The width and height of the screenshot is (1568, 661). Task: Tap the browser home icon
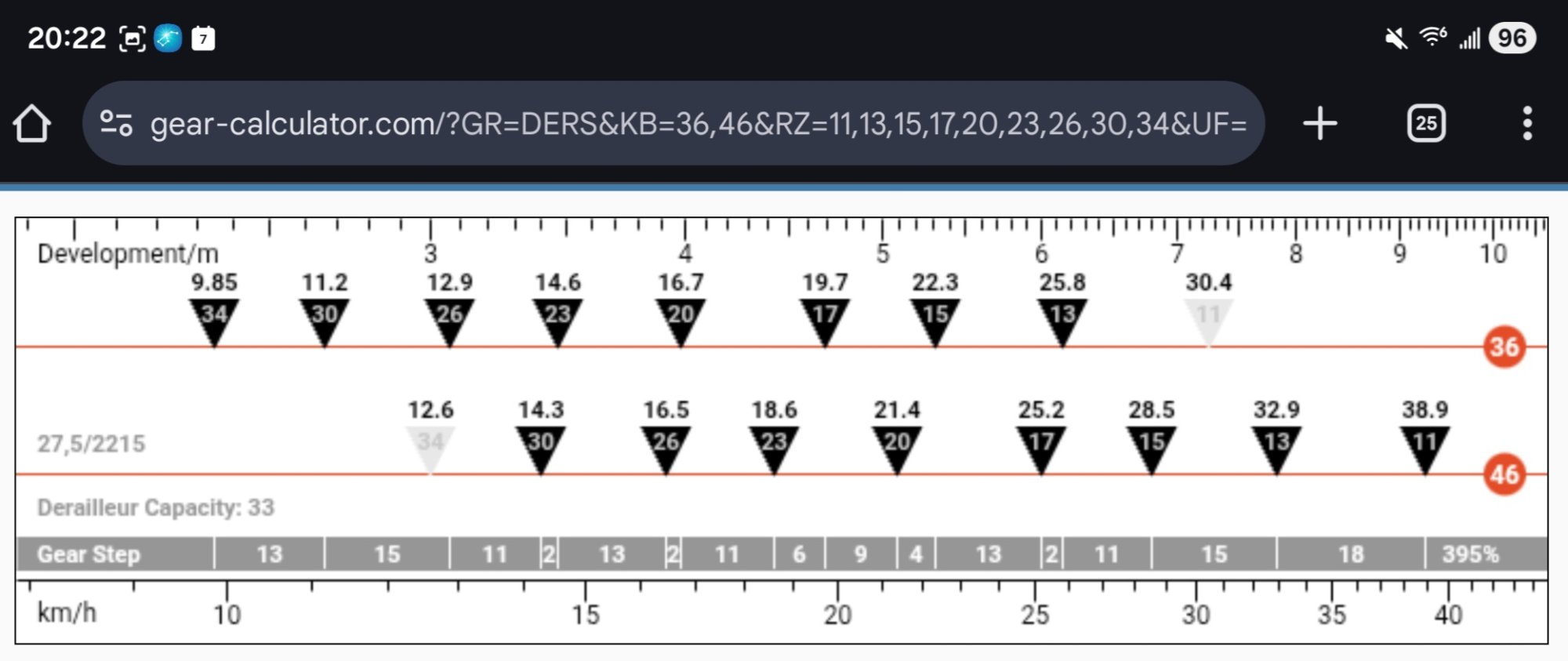pos(32,124)
